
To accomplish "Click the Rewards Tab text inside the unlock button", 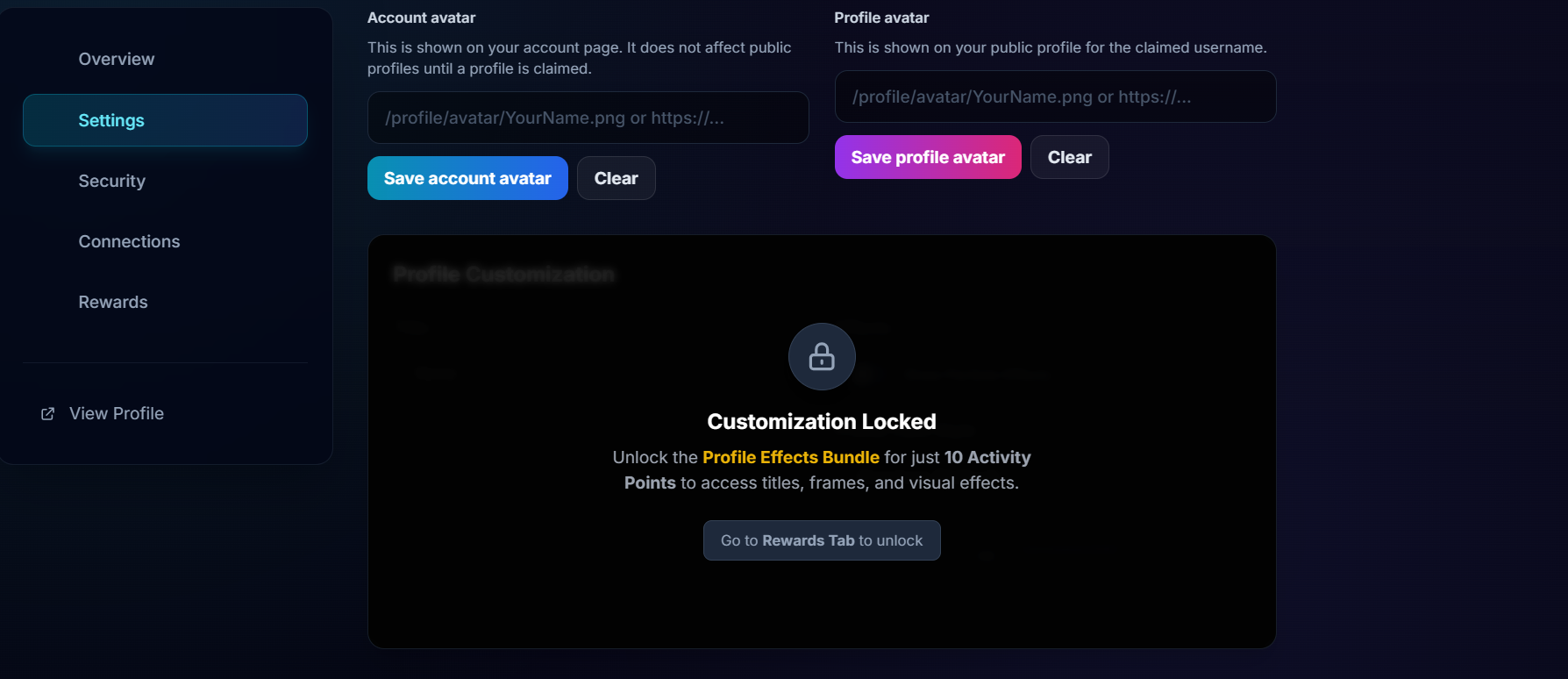I will point(809,540).
